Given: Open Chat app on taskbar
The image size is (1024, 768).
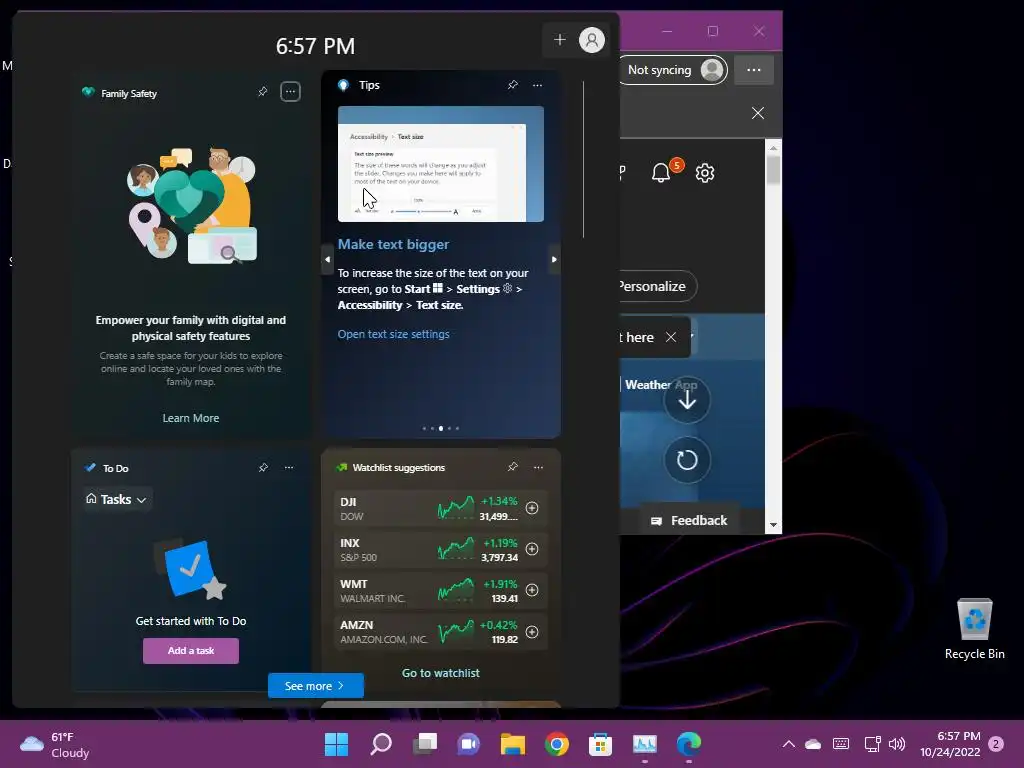Looking at the screenshot, I should coord(468,744).
